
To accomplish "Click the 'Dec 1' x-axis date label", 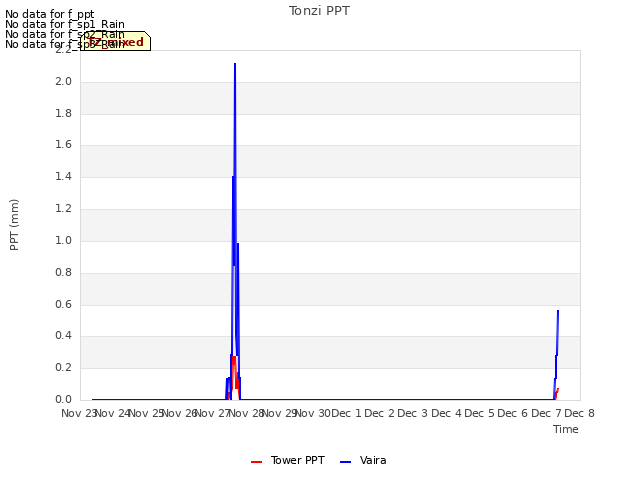I will pos(346,413).
